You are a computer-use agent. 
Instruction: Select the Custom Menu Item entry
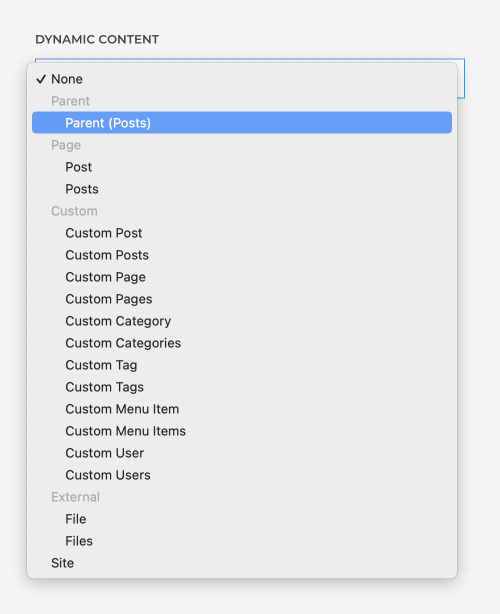tap(242, 409)
